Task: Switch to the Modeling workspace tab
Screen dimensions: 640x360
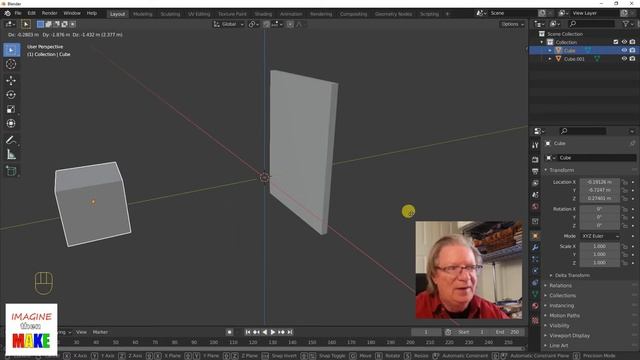Action: (x=142, y=14)
